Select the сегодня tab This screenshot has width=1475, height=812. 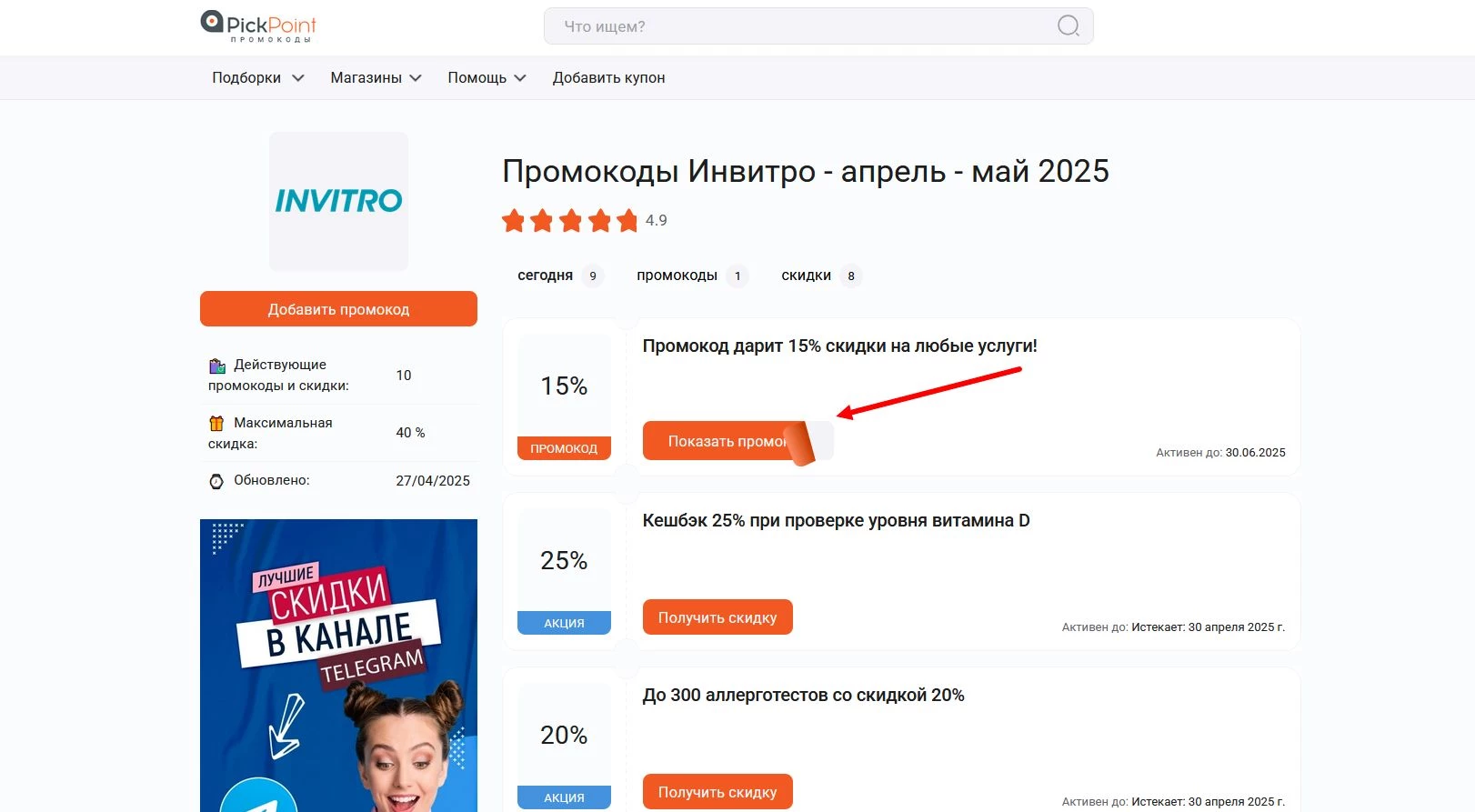click(559, 276)
